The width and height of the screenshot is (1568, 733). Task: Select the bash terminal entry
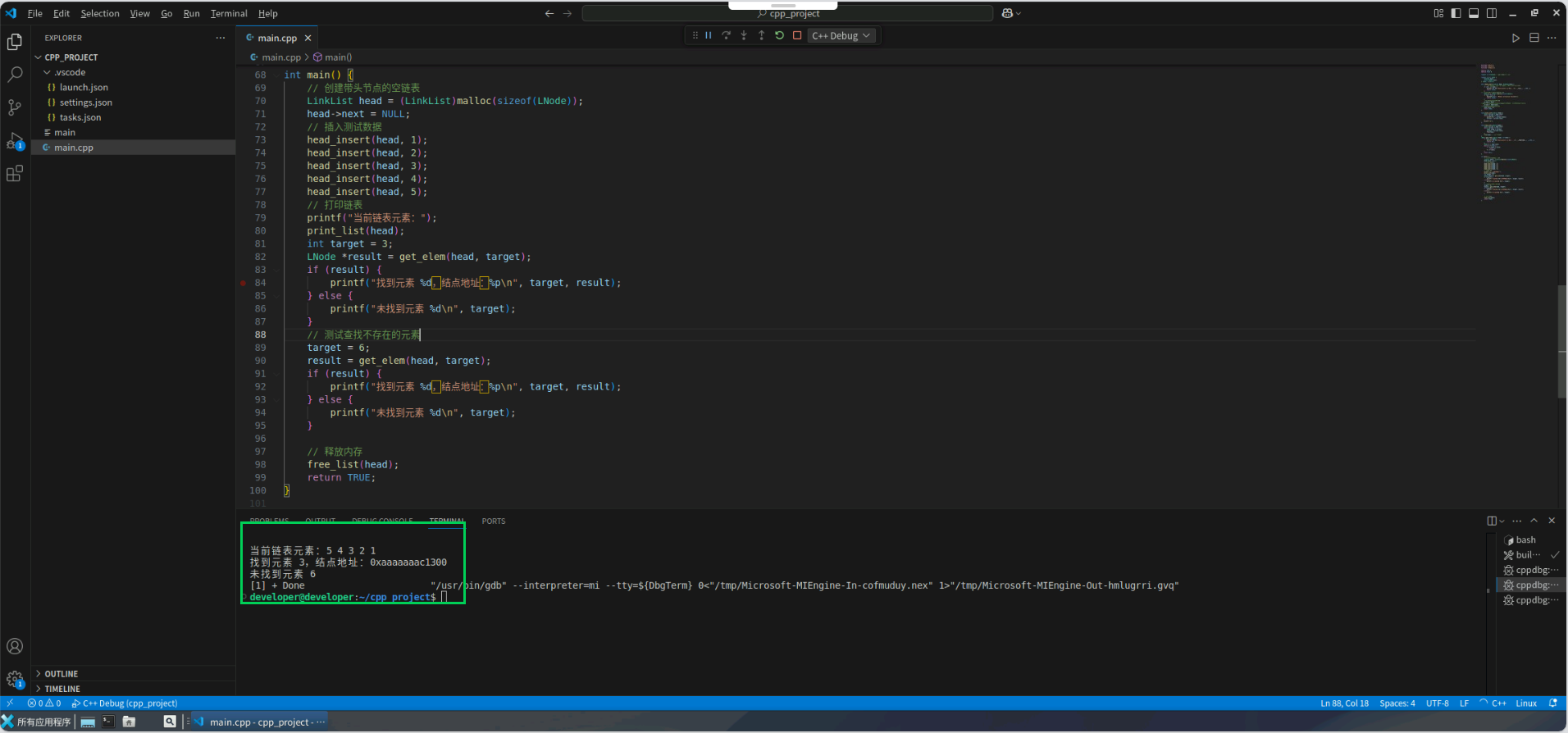coord(1525,540)
